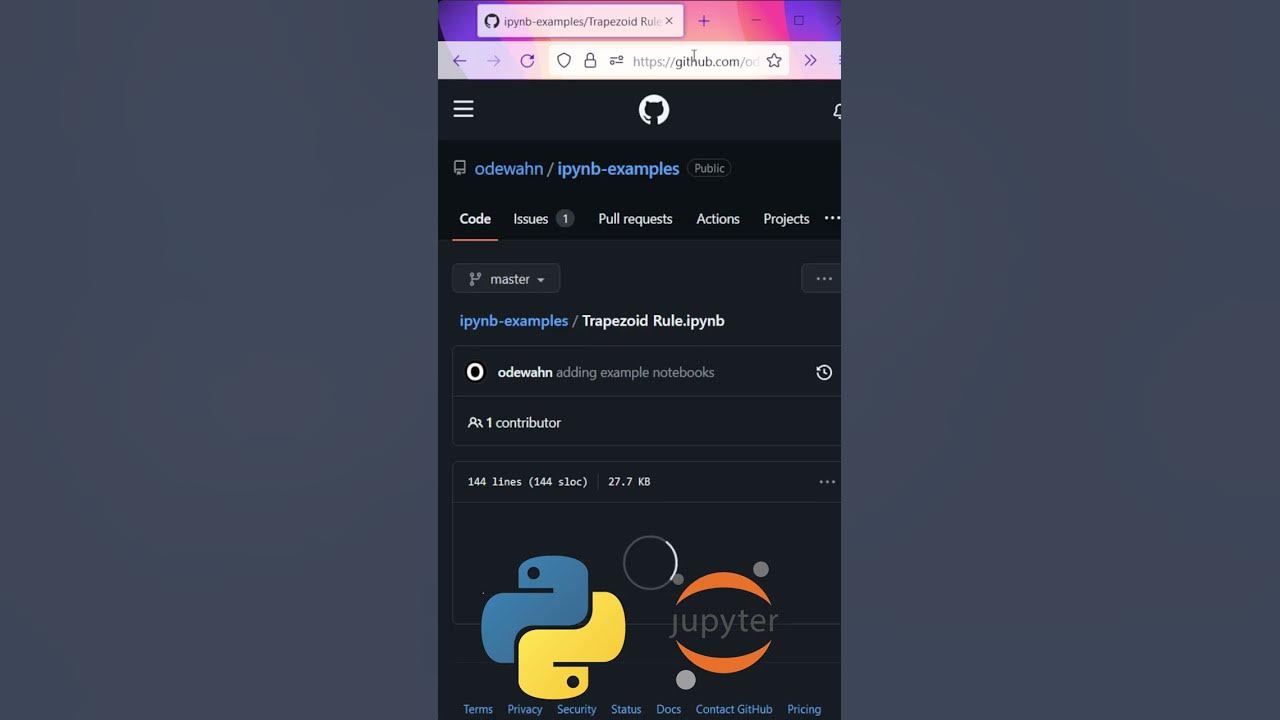Show the site padlock security information

590,61
